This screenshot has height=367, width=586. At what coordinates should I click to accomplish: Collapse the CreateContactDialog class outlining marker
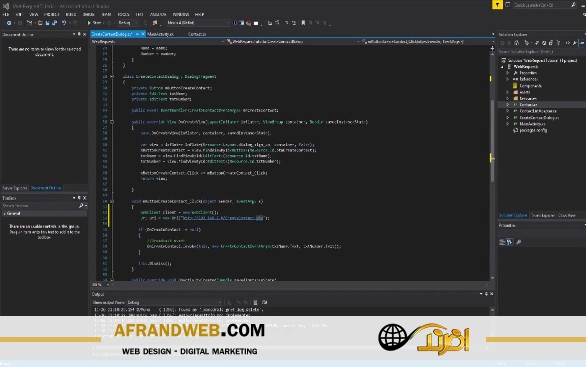pyautogui.click(x=112, y=77)
